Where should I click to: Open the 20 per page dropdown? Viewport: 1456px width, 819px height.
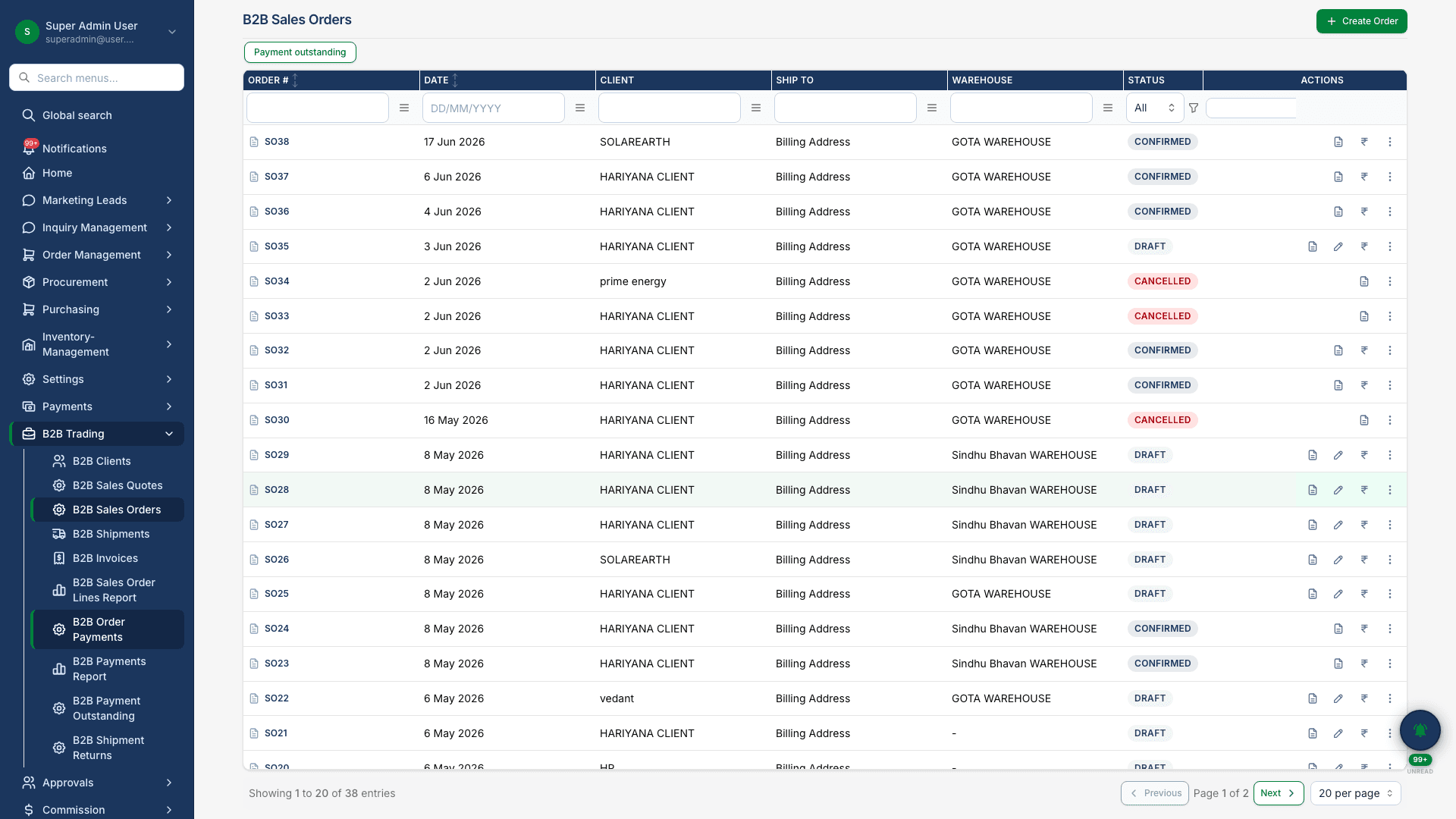[1355, 793]
